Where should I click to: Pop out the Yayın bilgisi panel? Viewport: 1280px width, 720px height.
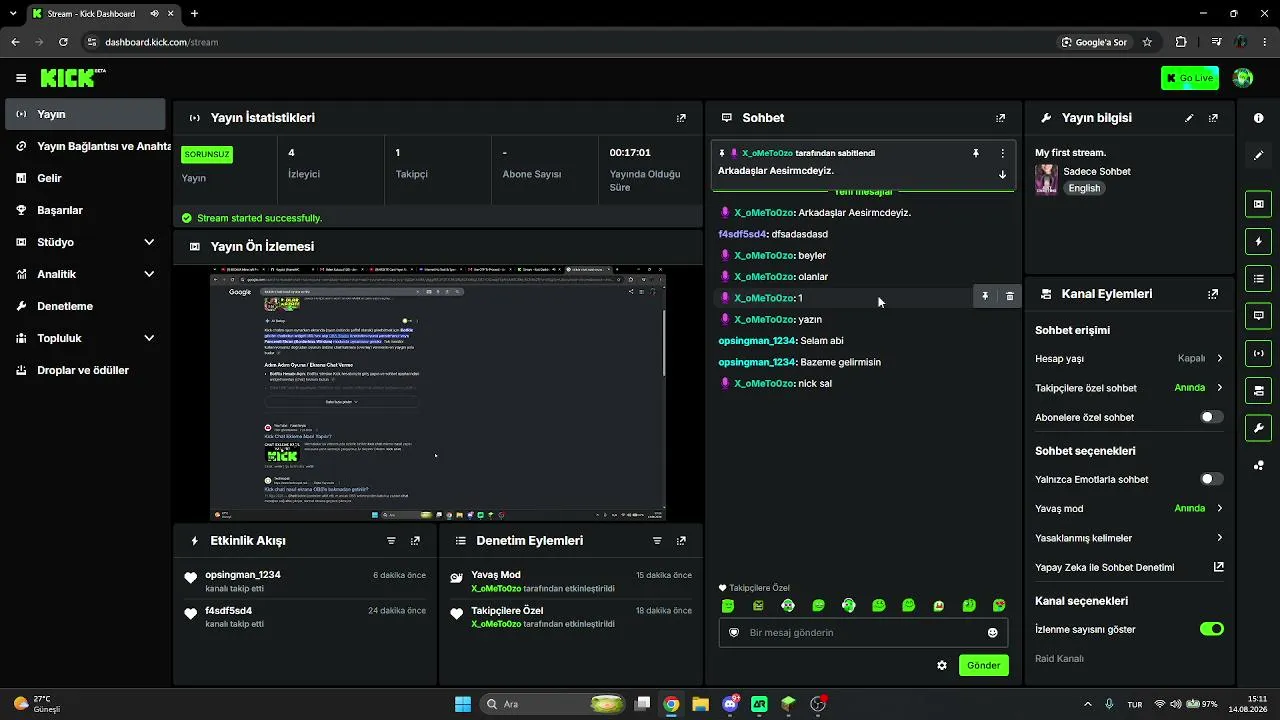click(1213, 118)
